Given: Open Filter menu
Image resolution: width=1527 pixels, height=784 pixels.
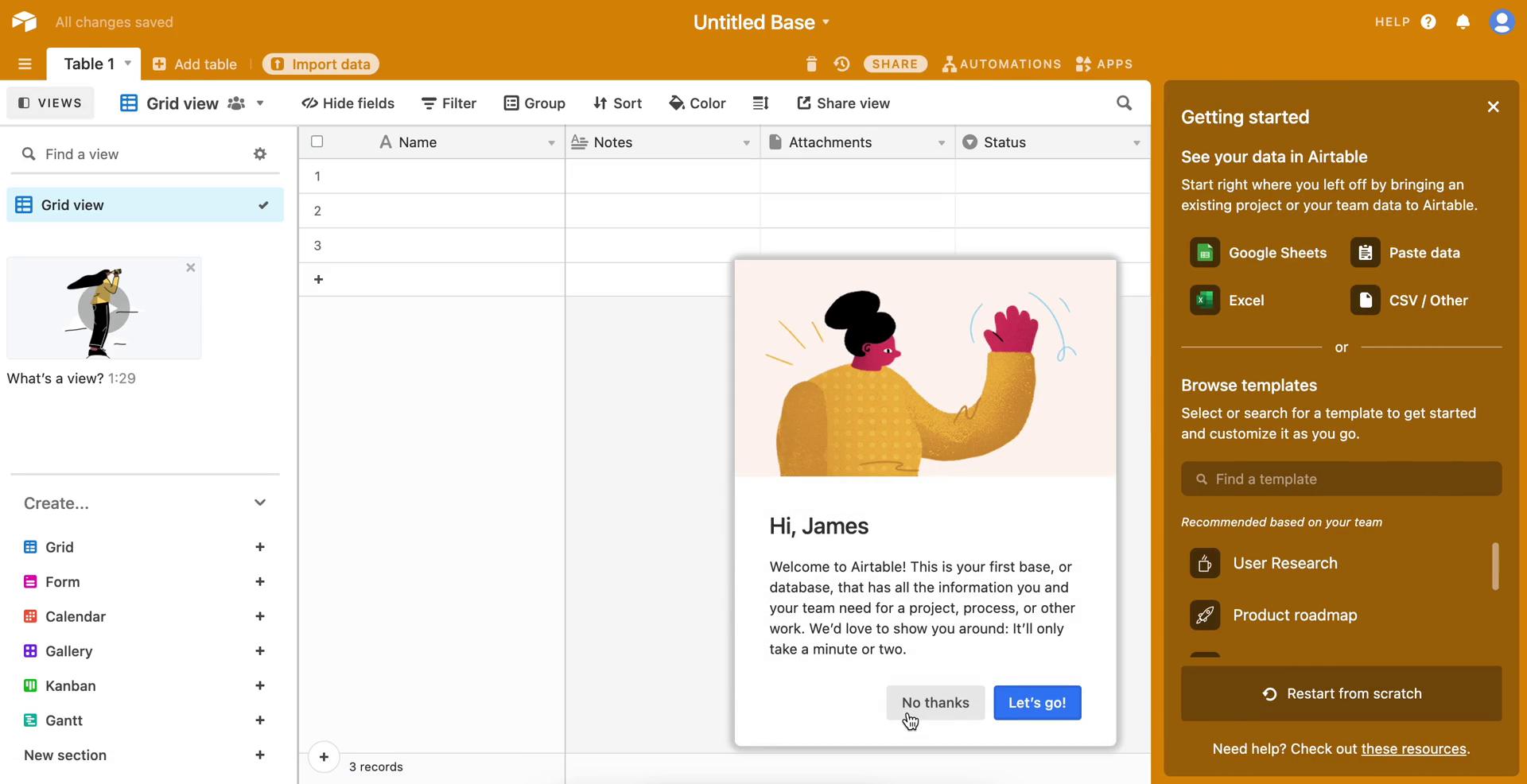Looking at the screenshot, I should tap(449, 103).
